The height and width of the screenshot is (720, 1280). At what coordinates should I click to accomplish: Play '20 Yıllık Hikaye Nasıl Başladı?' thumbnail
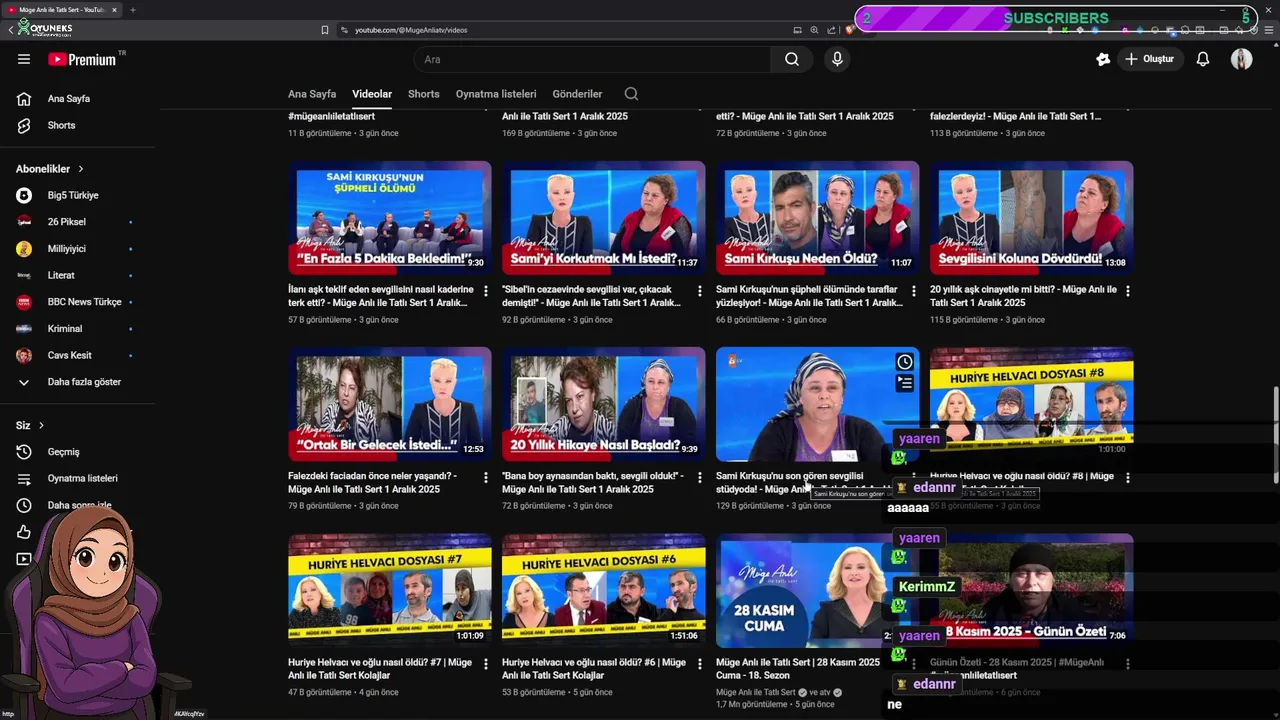coord(604,404)
